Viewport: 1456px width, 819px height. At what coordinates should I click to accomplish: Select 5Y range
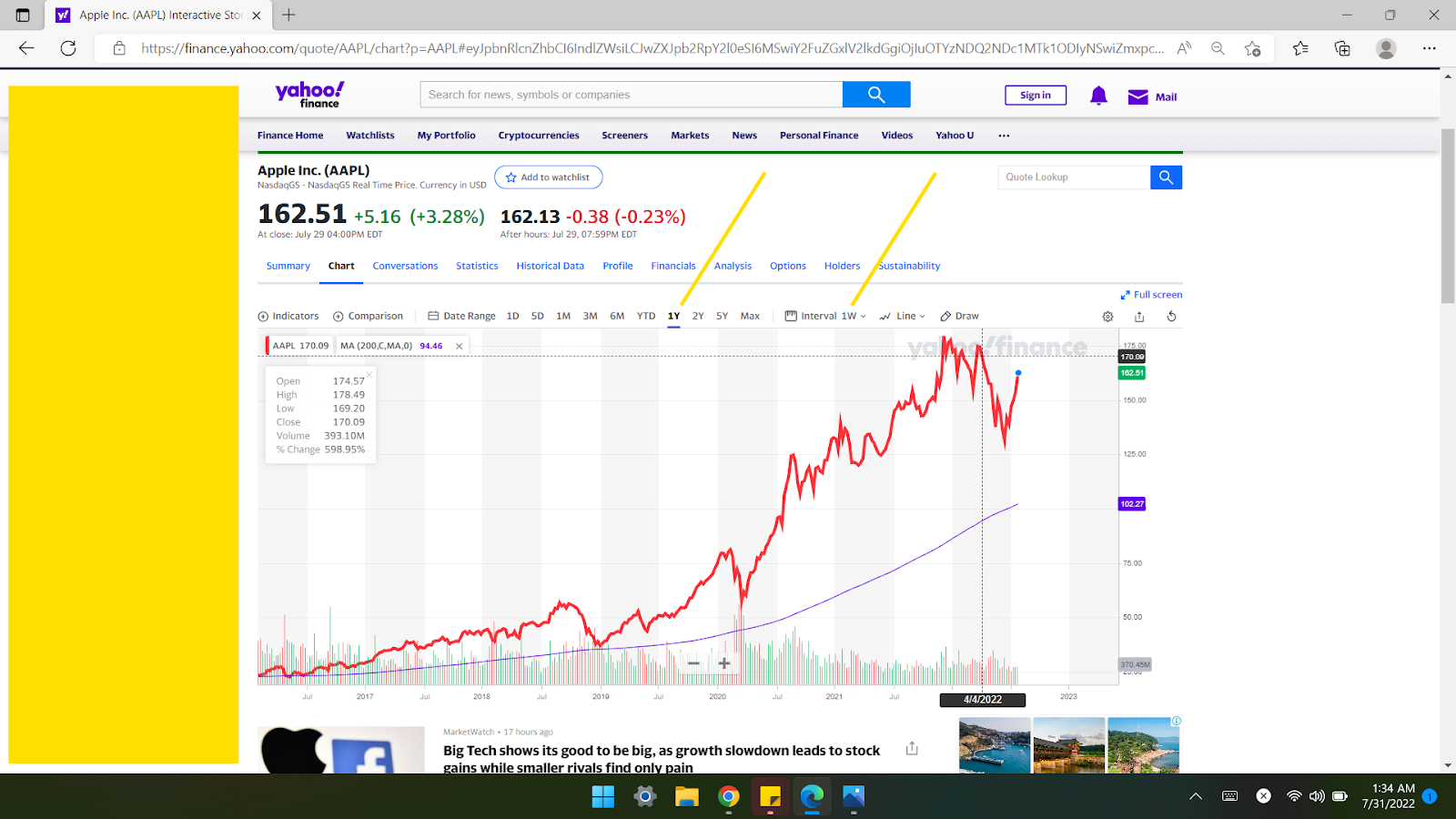click(x=722, y=317)
